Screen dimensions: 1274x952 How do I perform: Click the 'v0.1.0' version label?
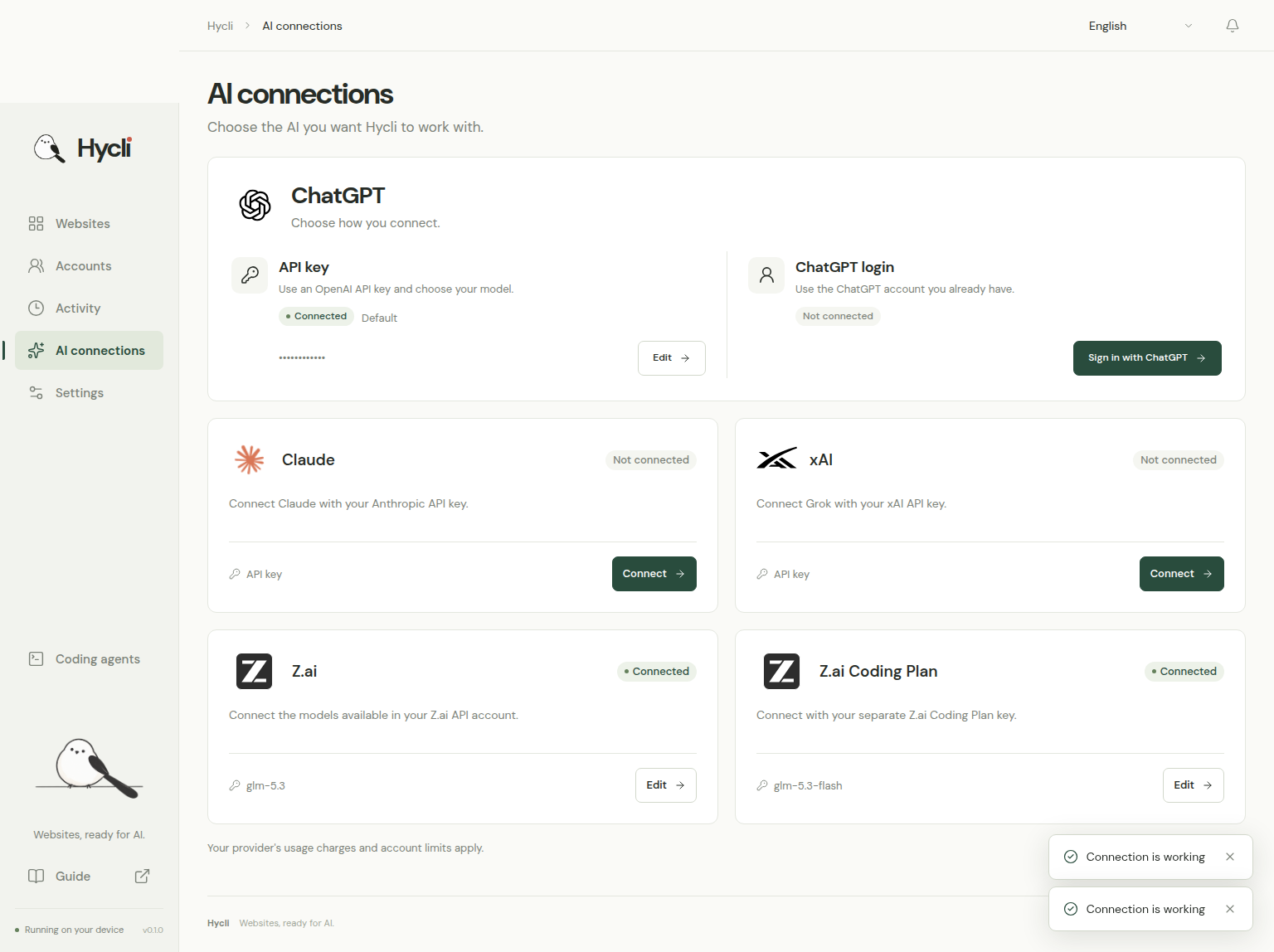pos(153,930)
